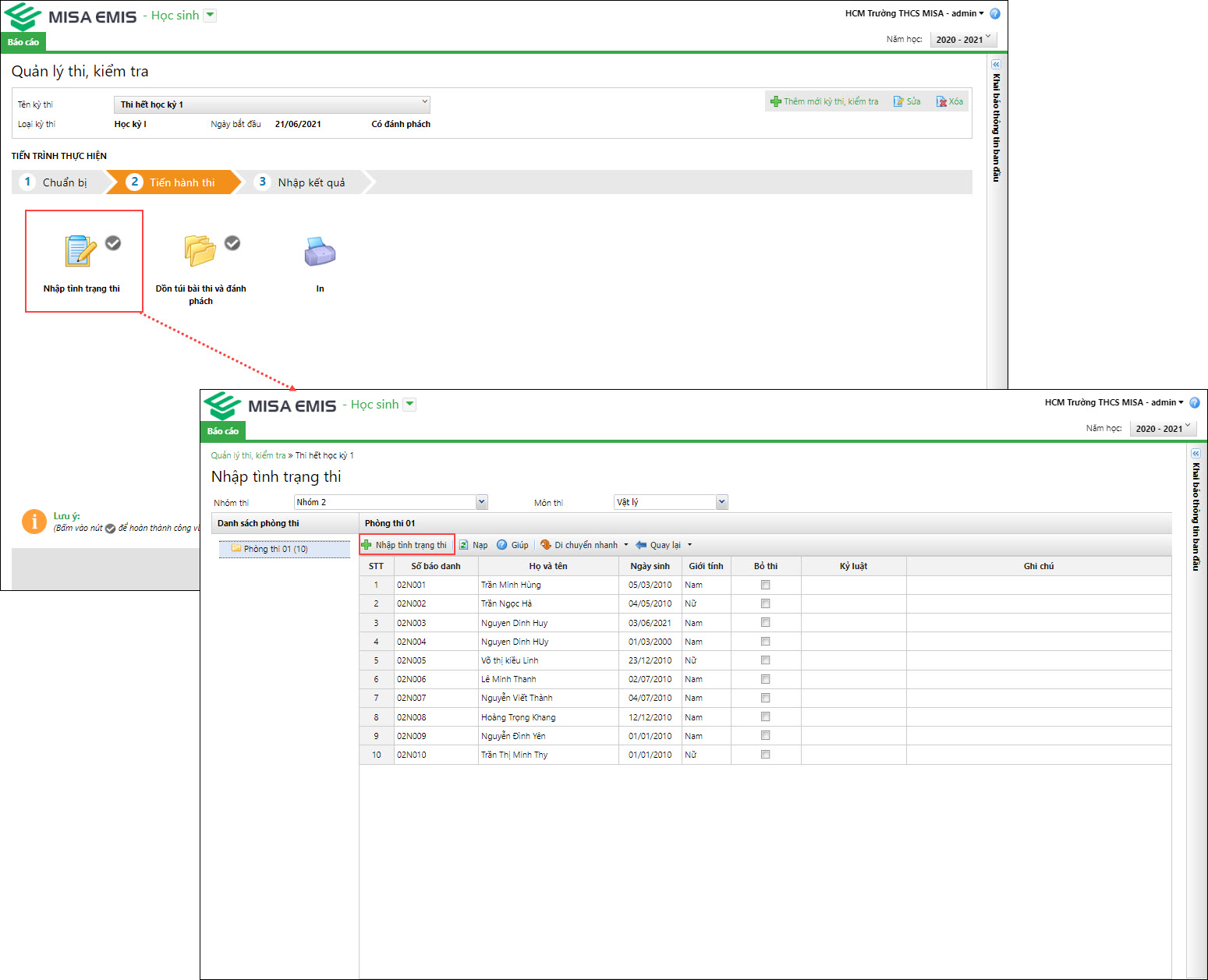1208x980 pixels.
Task: Select Phòng thi 01 (10) tree item
Action: [x=285, y=549]
